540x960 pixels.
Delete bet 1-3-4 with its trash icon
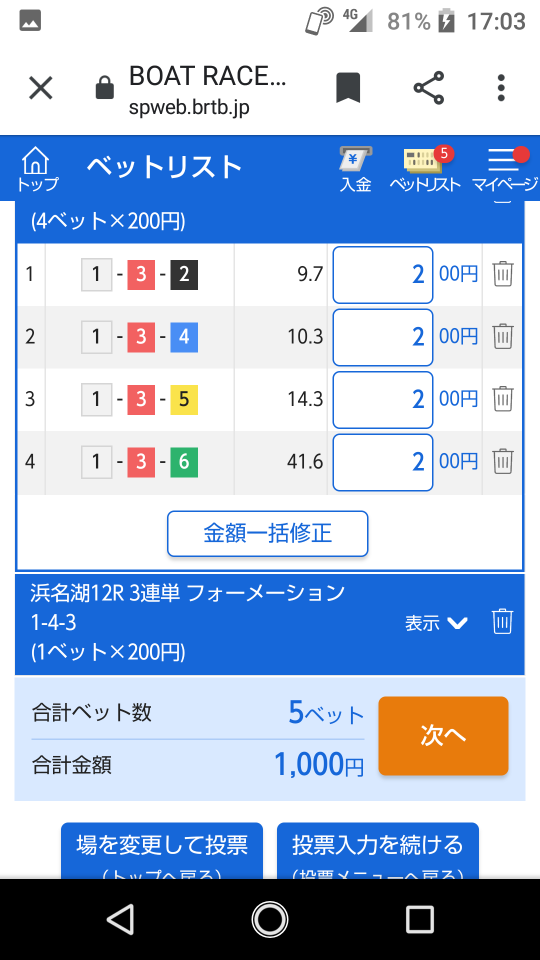[x=503, y=336]
